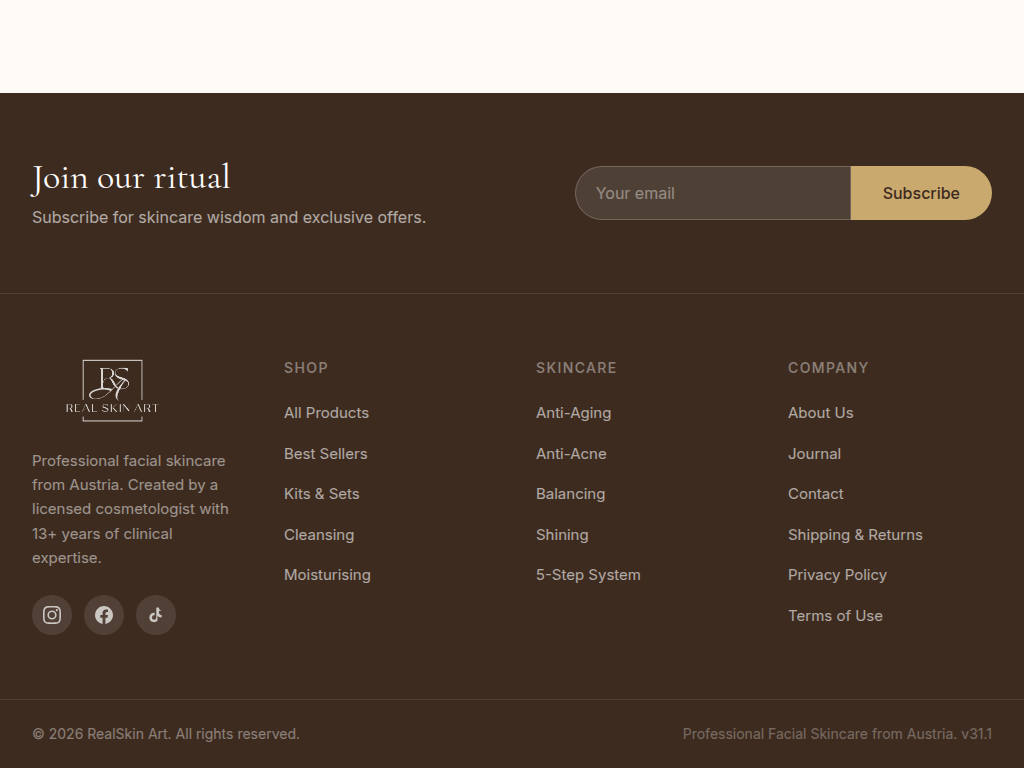Select the Anti-Acne skincare link
1024x768 pixels.
(x=571, y=453)
